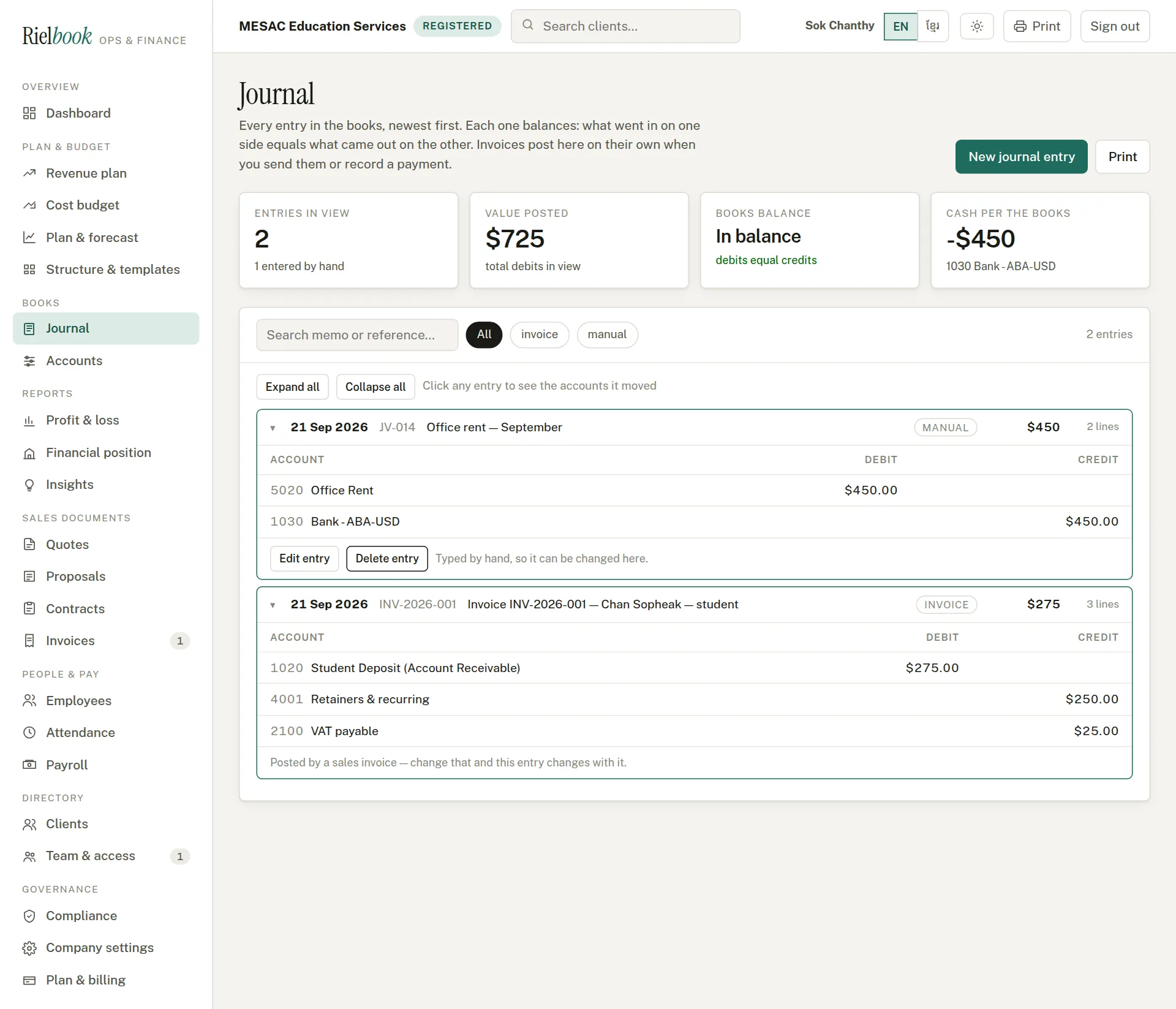This screenshot has height=1009, width=1176.
Task: Click the REGISTERED status badge
Action: (x=457, y=26)
